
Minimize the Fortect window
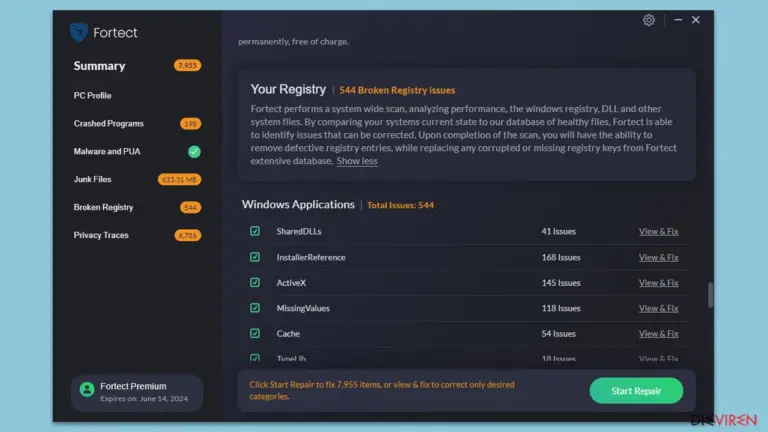click(x=678, y=20)
